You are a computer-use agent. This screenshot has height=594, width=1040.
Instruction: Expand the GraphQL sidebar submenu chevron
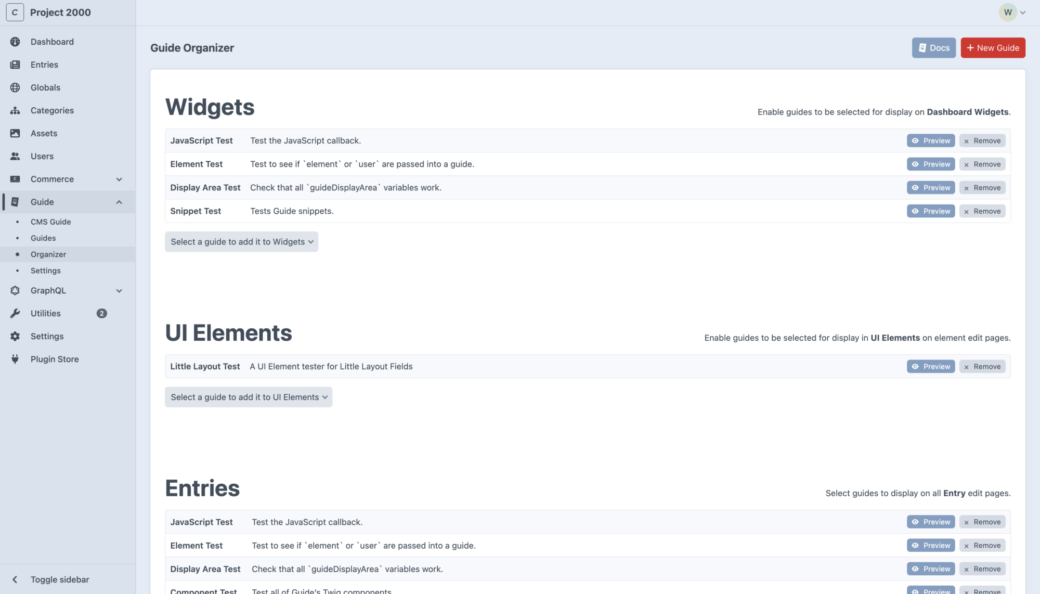(x=119, y=291)
